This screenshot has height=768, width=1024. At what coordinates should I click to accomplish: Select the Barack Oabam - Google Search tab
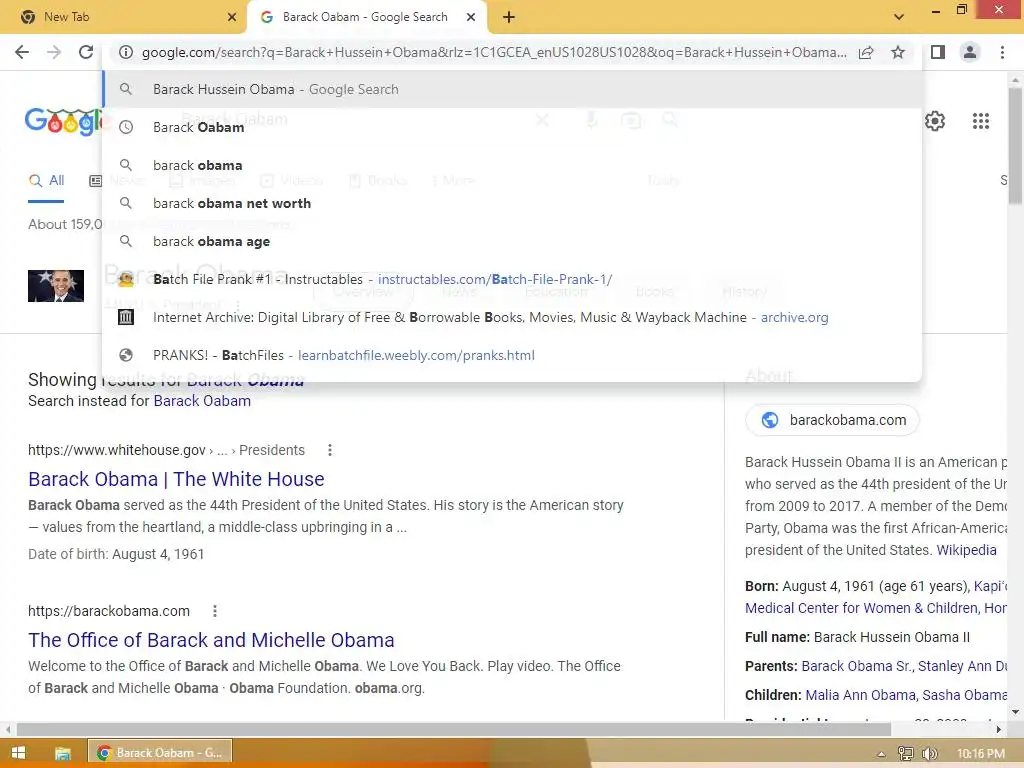[367, 17]
